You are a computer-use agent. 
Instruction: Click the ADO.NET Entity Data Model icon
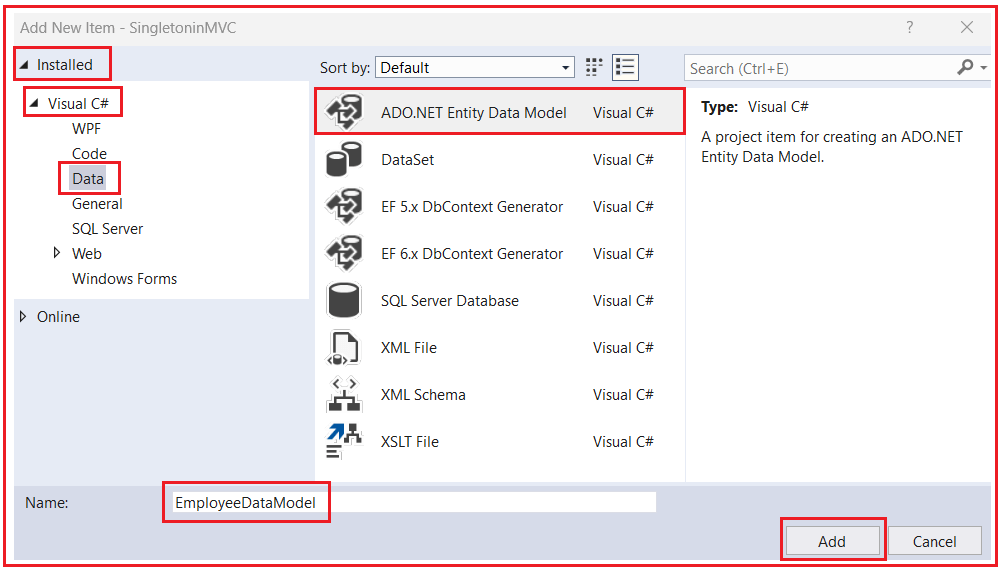(x=344, y=112)
